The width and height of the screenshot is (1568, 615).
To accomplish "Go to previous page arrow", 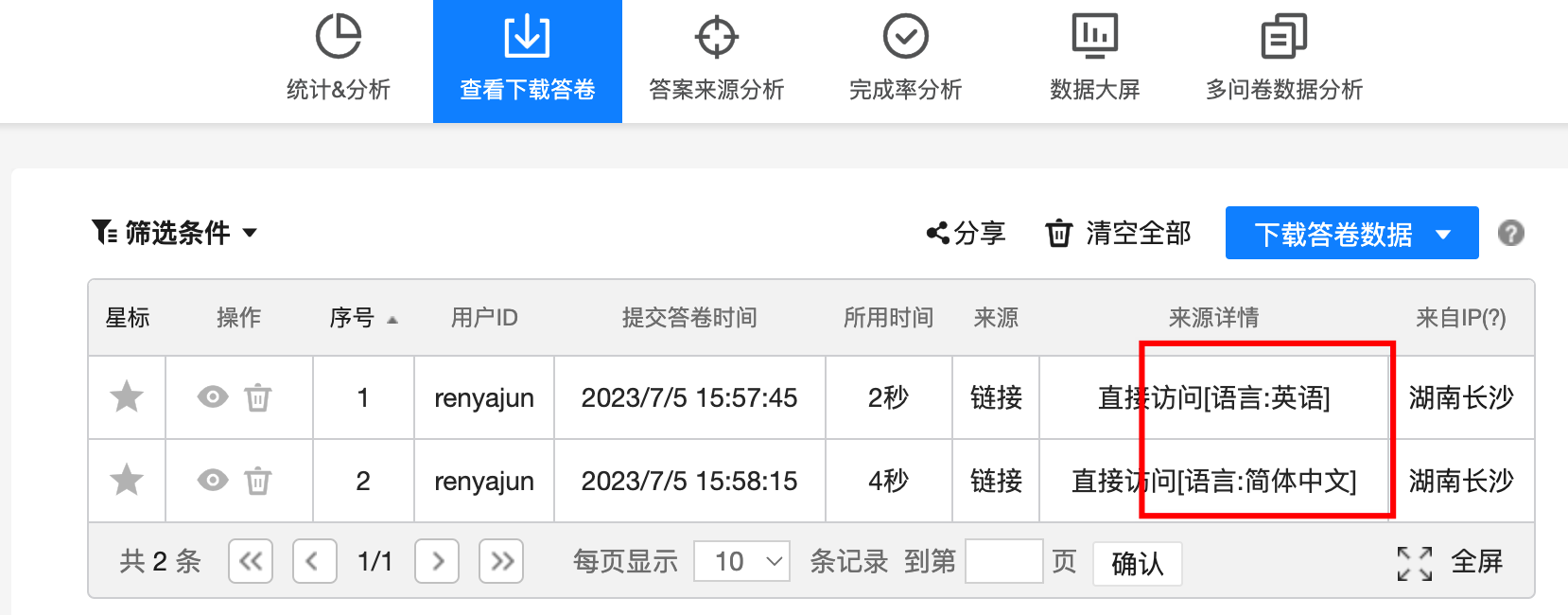I will [x=315, y=561].
